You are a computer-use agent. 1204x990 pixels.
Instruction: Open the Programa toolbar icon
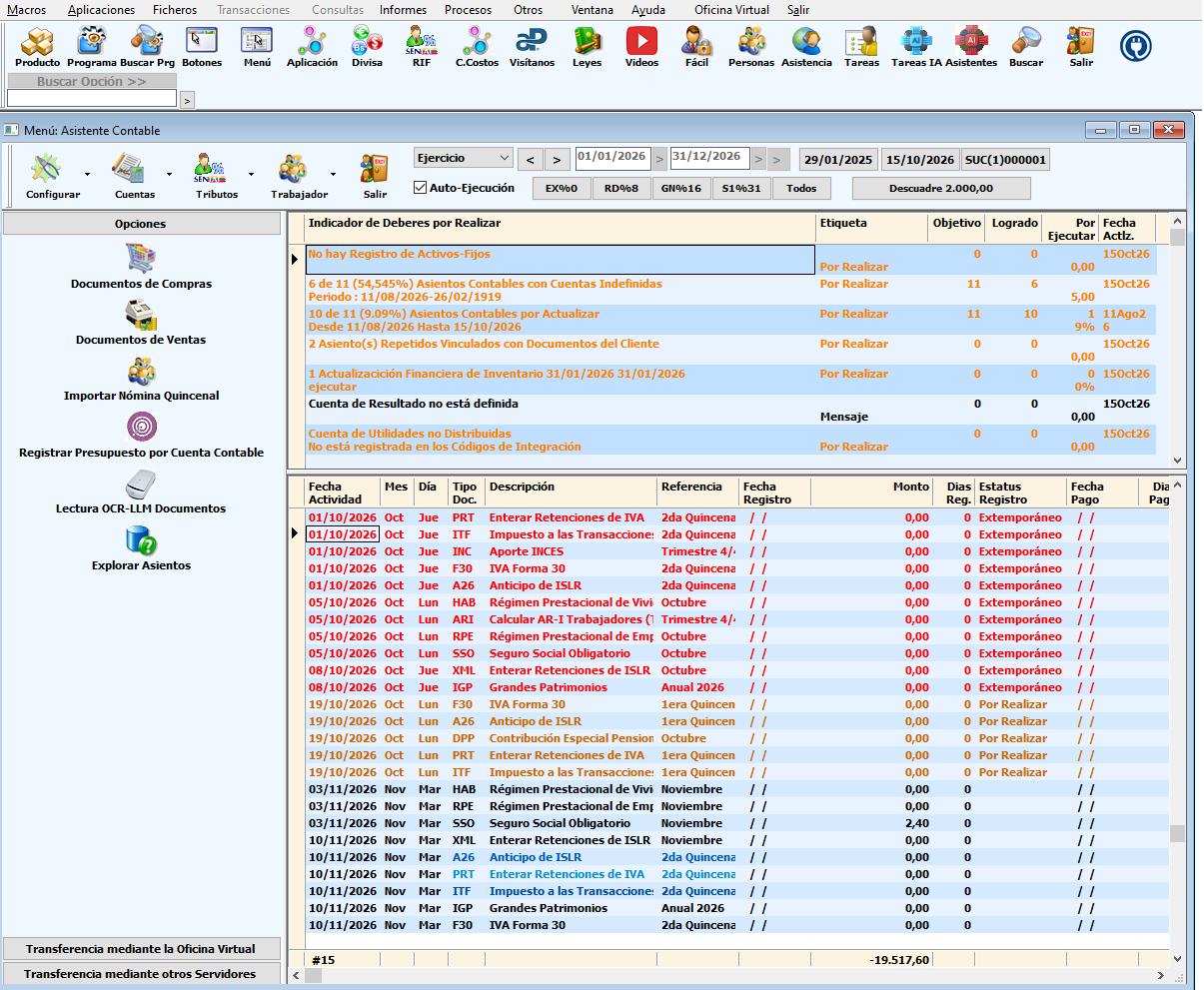coord(92,47)
